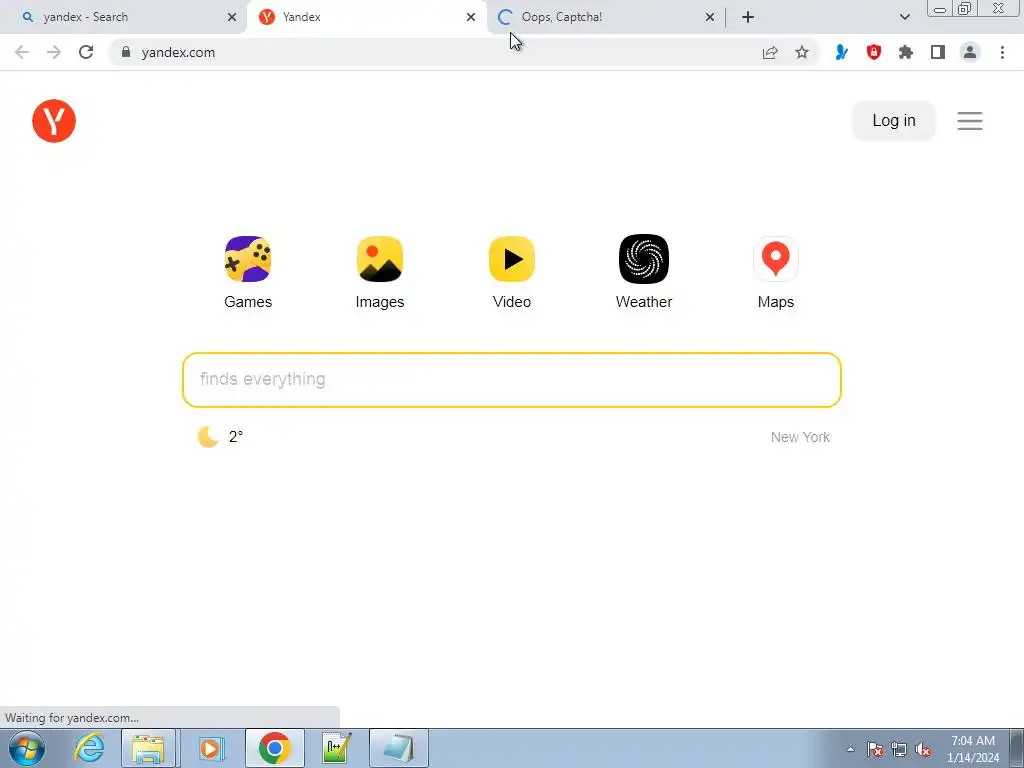This screenshot has height=768, width=1024.
Task: Close the Yandex tab
Action: pyautogui.click(x=471, y=17)
